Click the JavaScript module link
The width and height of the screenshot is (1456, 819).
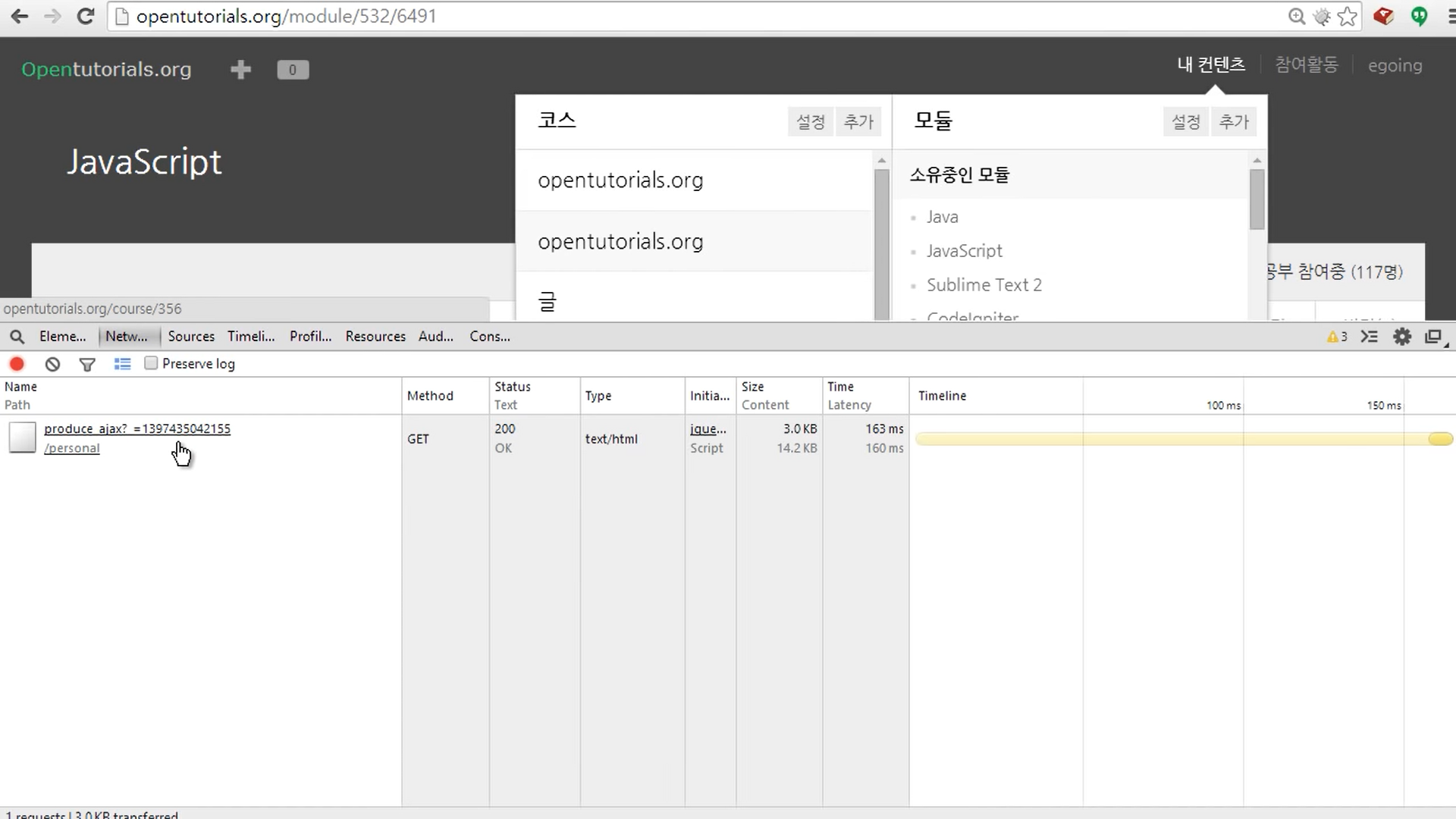(964, 251)
